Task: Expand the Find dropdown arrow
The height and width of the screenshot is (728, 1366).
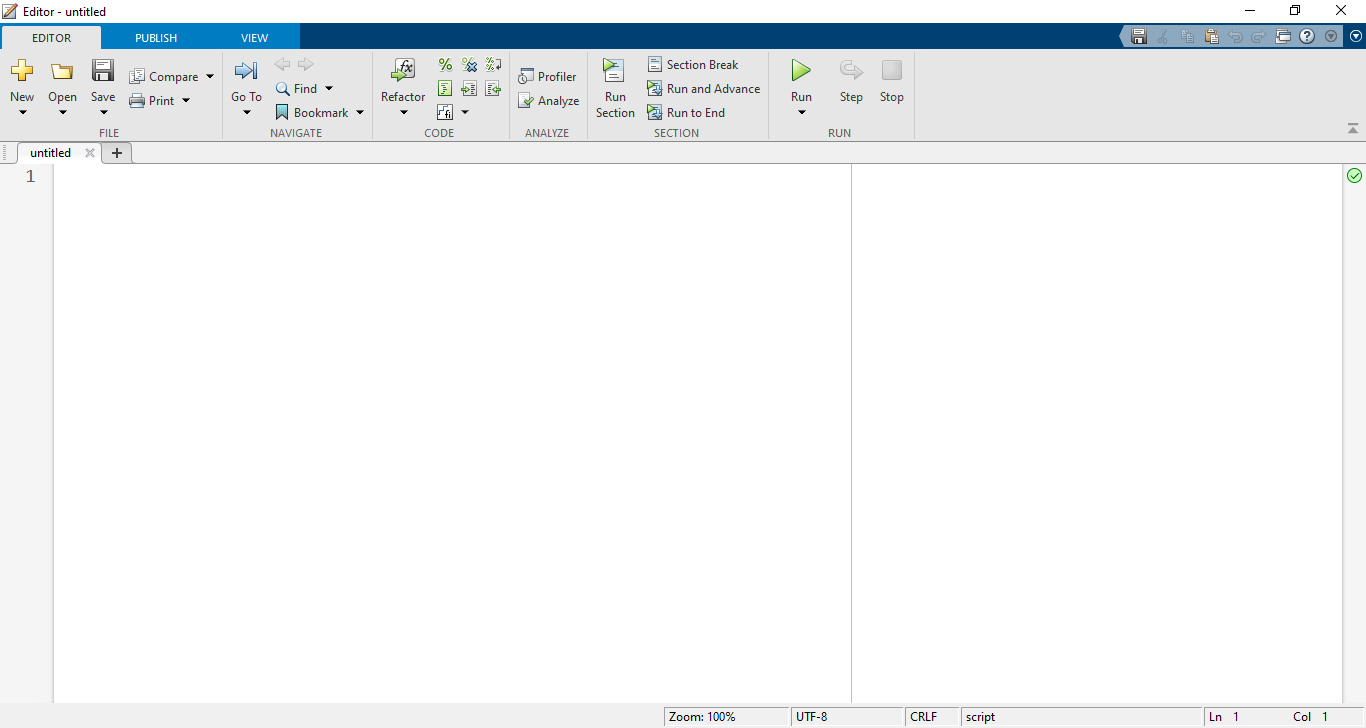Action: [329, 89]
